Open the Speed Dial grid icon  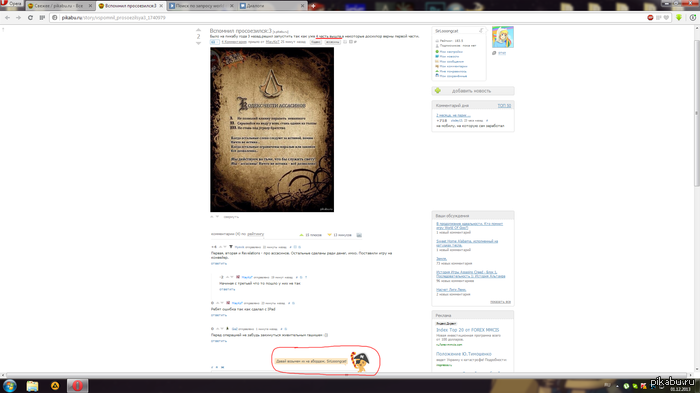42,17
